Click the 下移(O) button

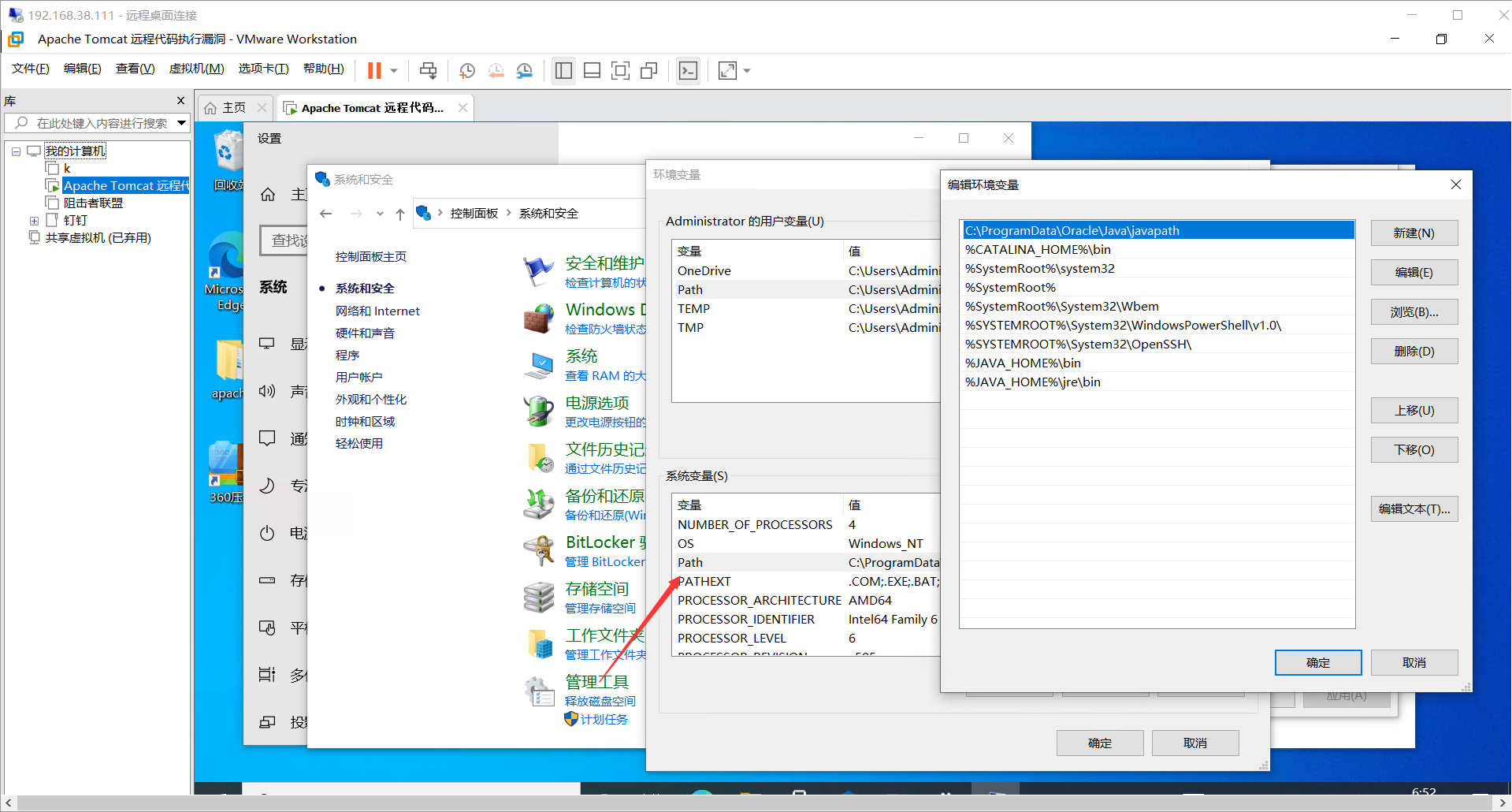[x=1414, y=450]
